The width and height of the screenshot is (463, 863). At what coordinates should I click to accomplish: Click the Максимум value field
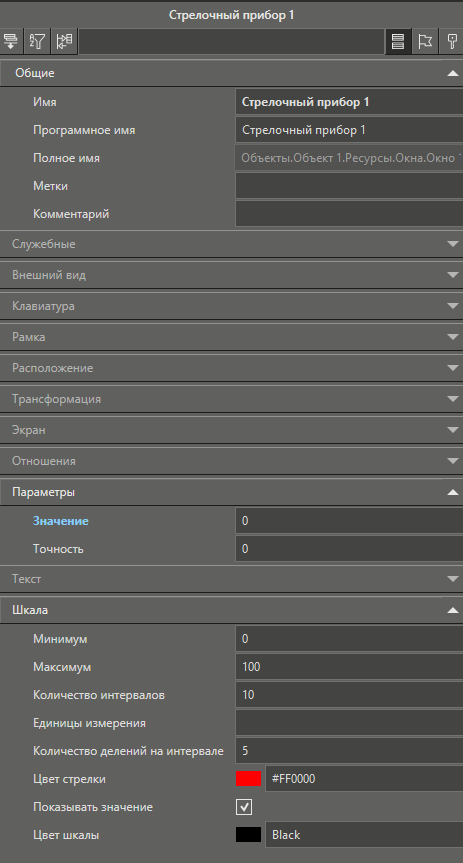349,667
